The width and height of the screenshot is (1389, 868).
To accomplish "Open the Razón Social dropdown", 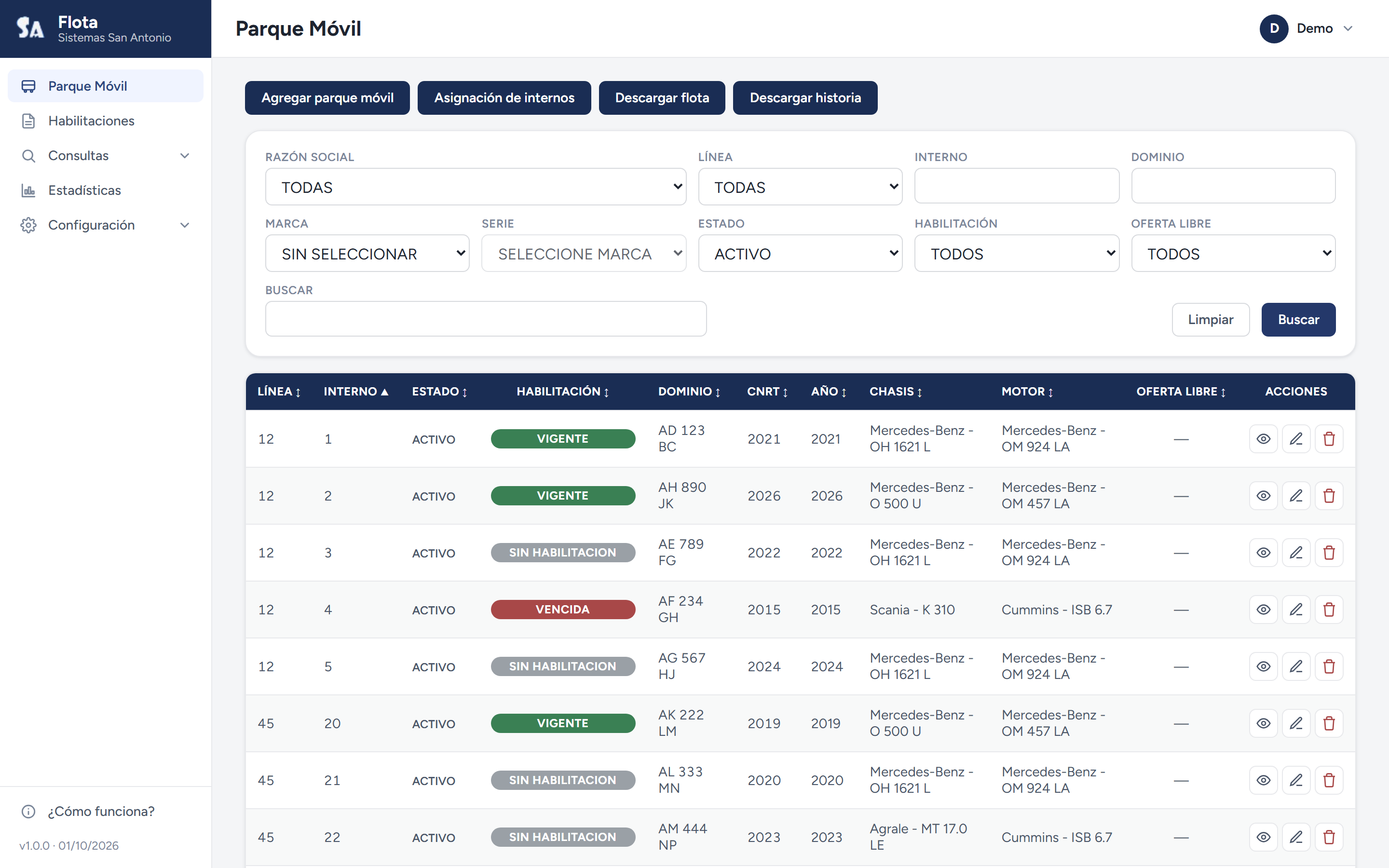I will click(x=475, y=187).
